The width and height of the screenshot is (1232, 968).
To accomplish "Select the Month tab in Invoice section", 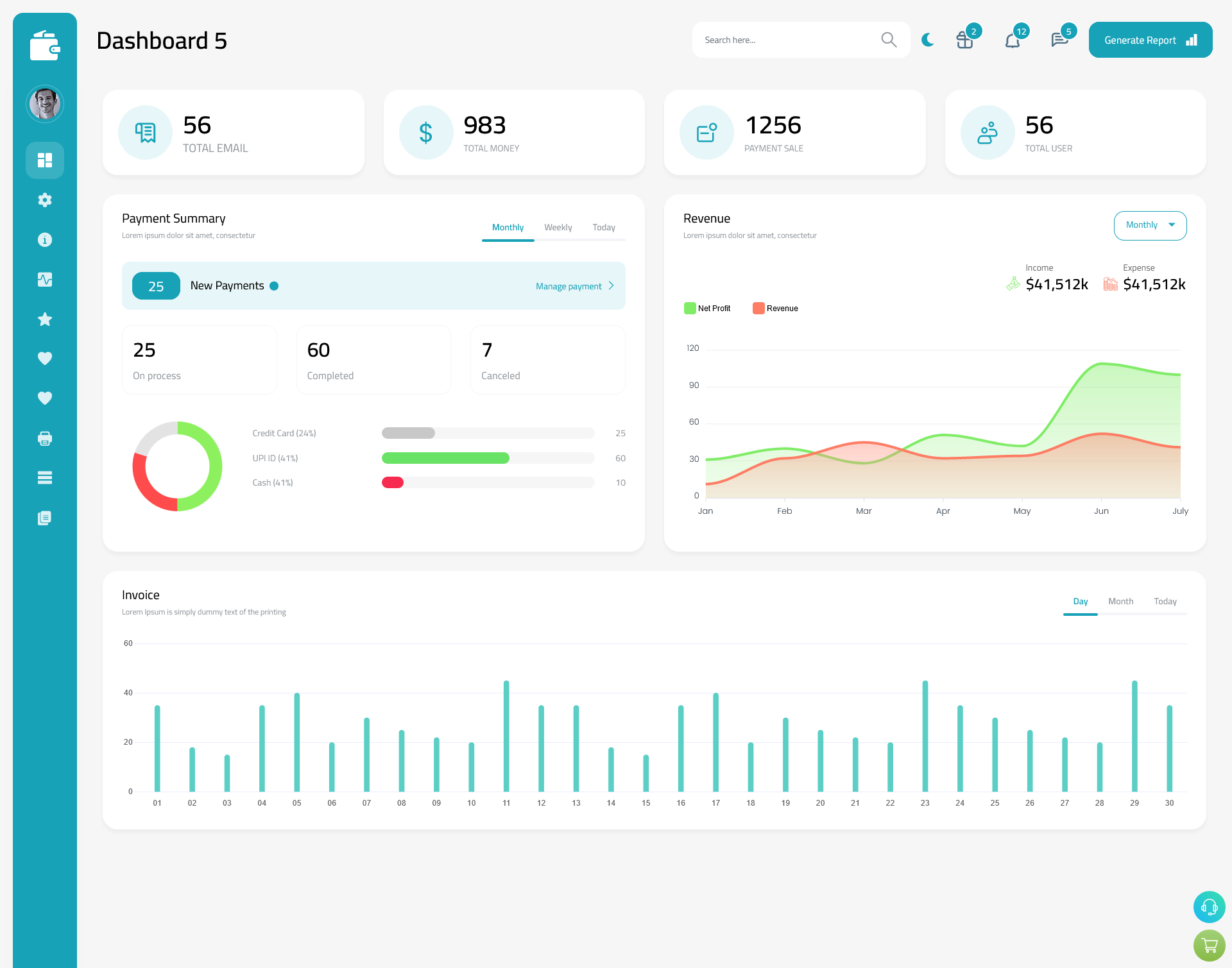I will 1120,601.
